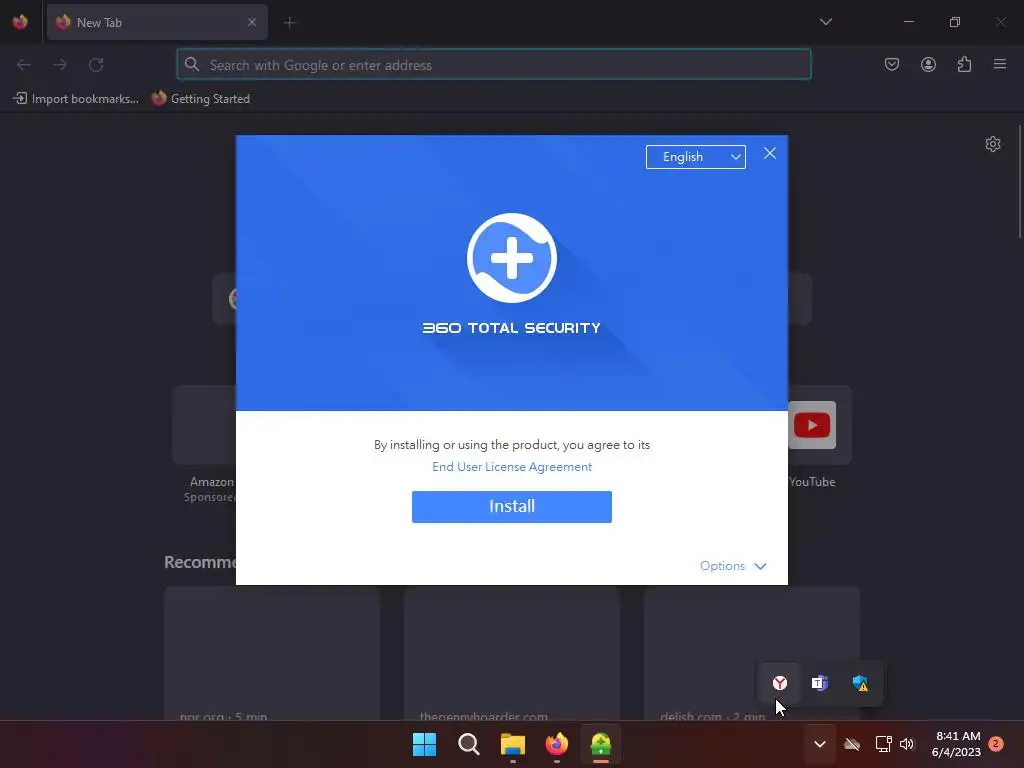Open the English language dropdown
1024x768 pixels.
696,157
